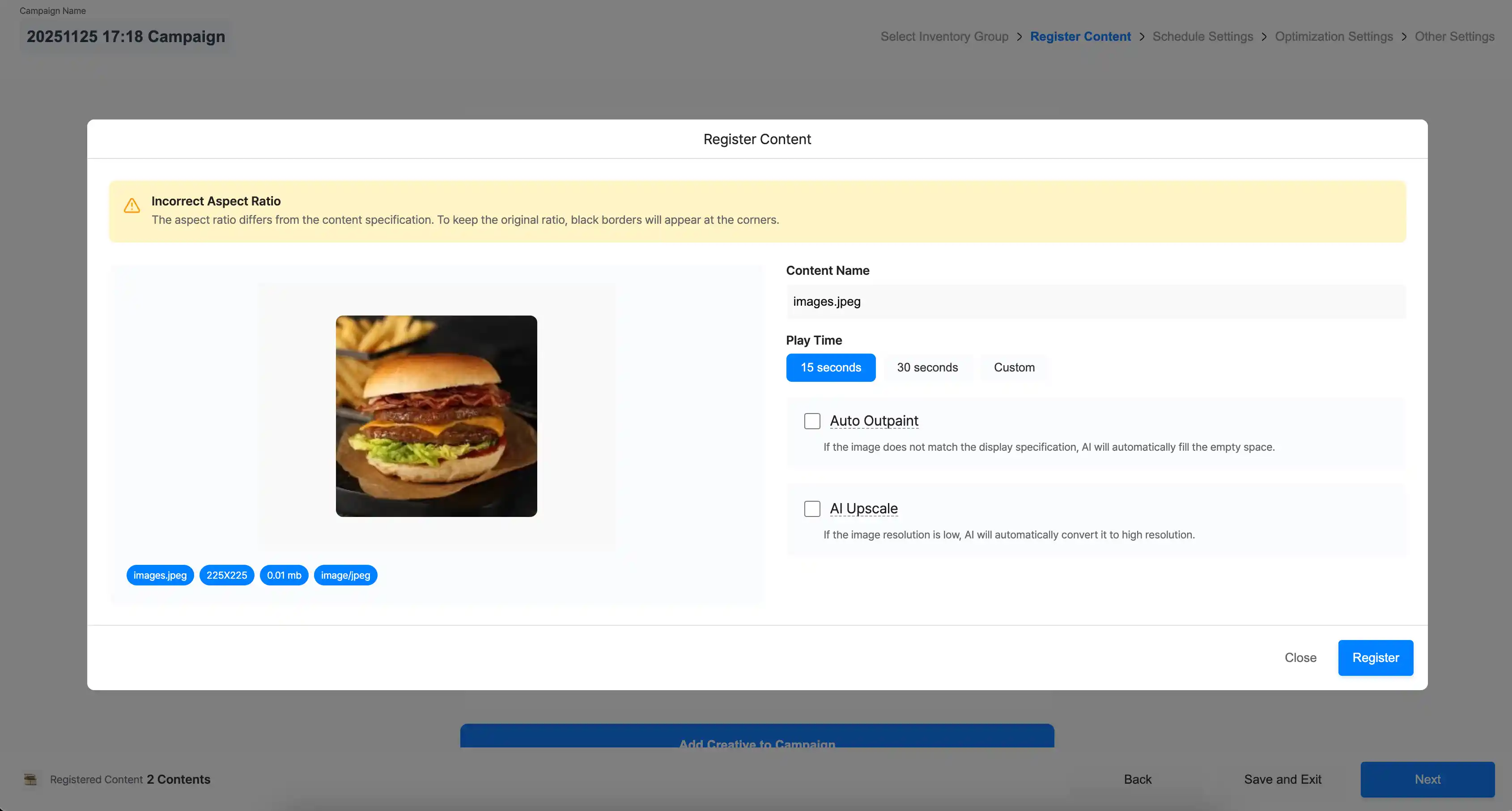Enable the Auto Outpaint checkbox
This screenshot has width=1512, height=811.
[x=812, y=421]
